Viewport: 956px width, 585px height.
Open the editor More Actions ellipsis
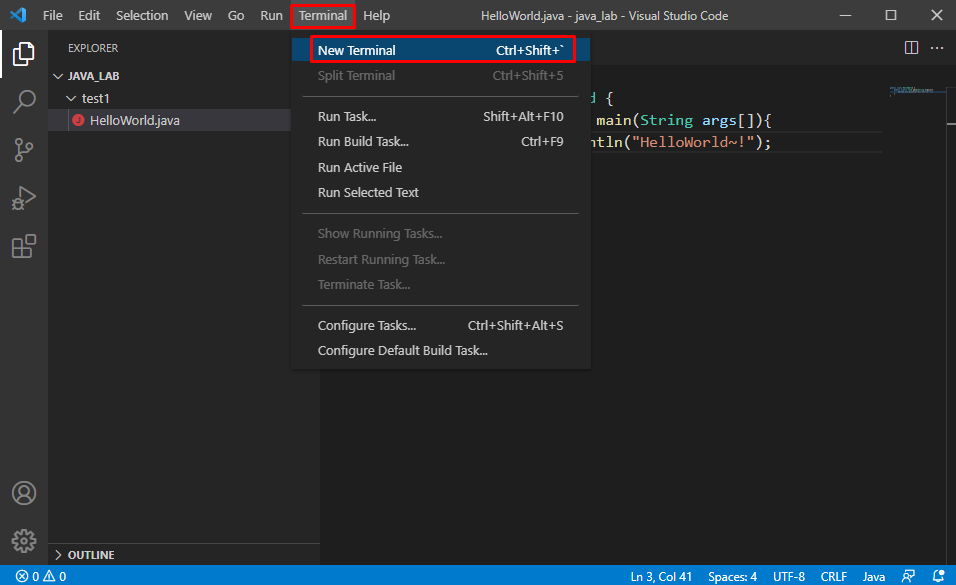(937, 48)
